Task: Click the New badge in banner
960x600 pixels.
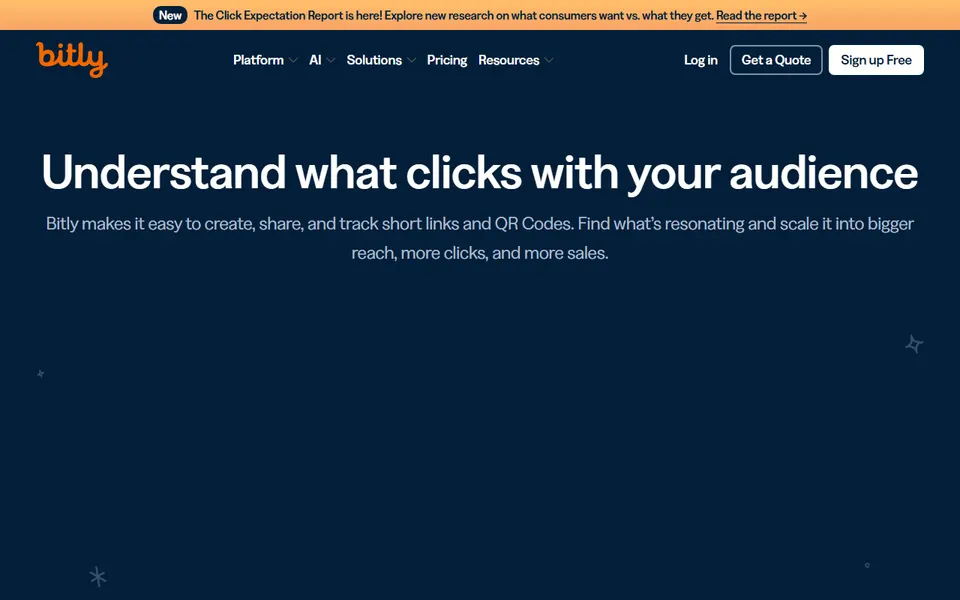Action: [170, 15]
